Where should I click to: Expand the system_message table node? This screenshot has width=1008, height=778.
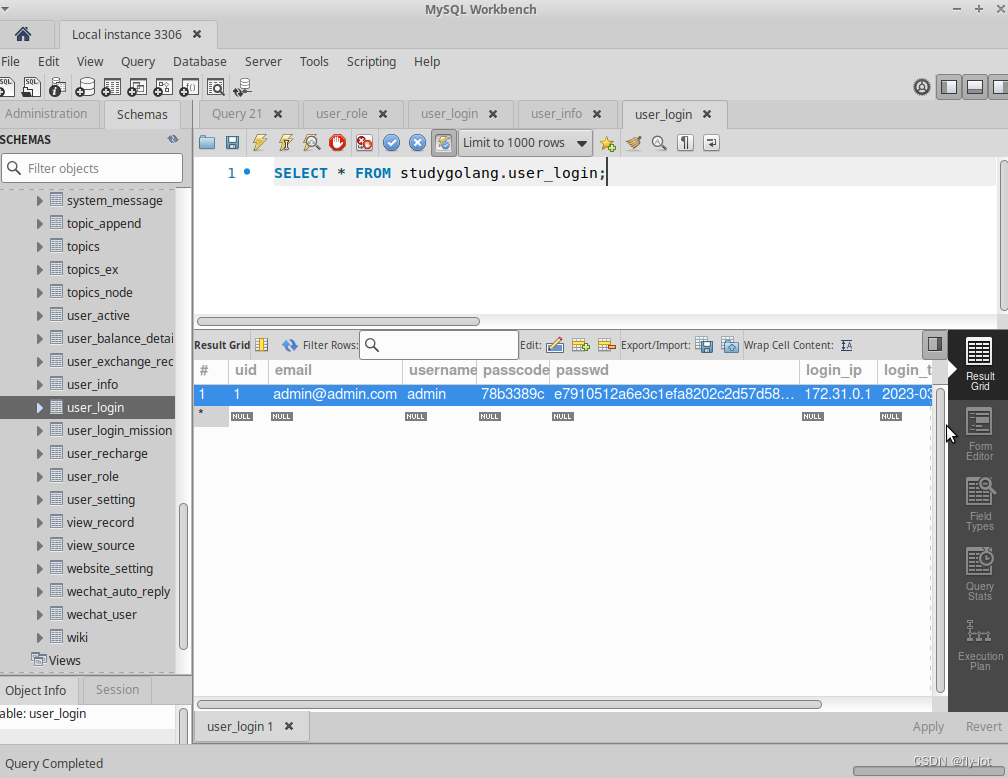click(39, 201)
